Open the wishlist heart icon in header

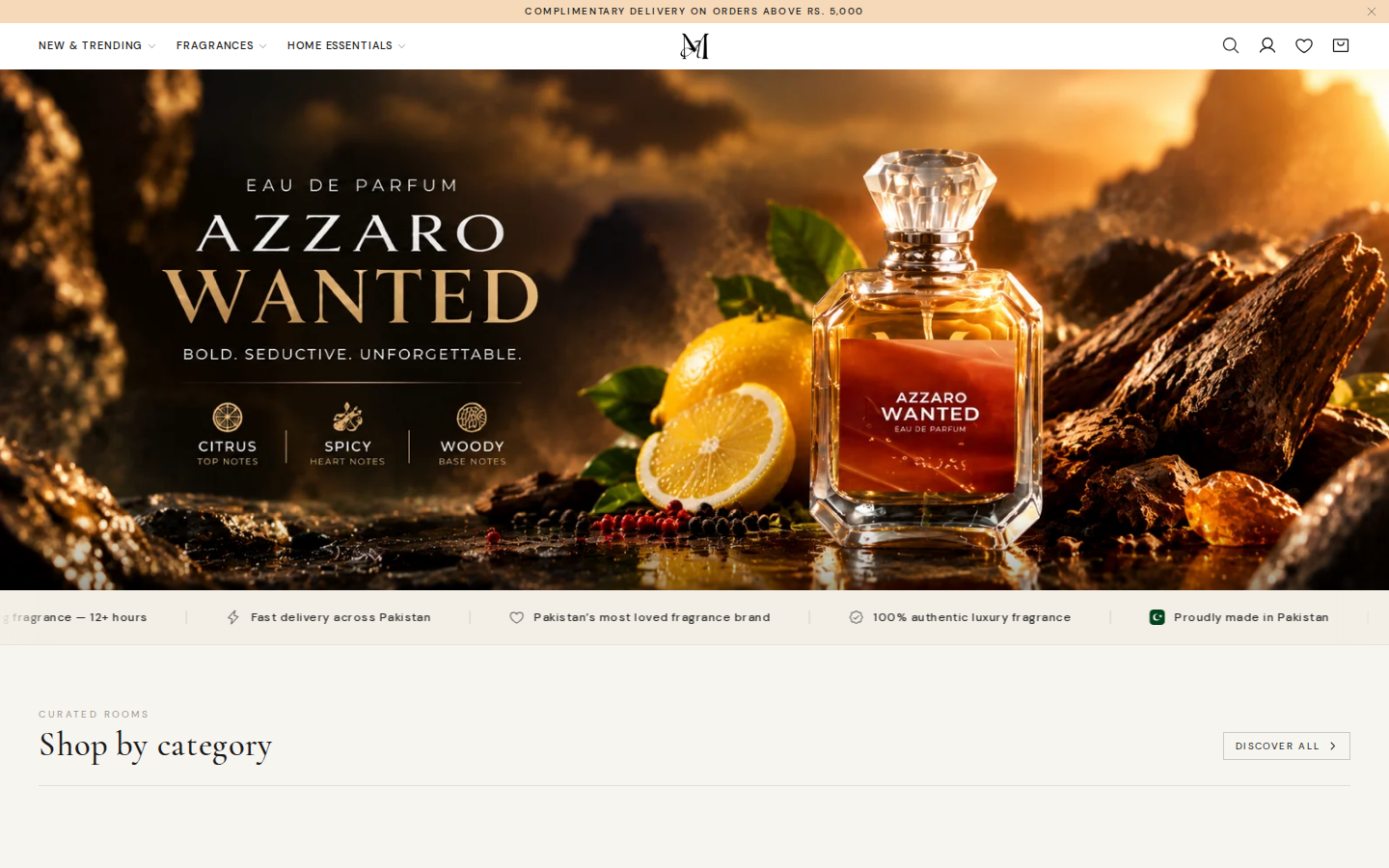(1304, 45)
